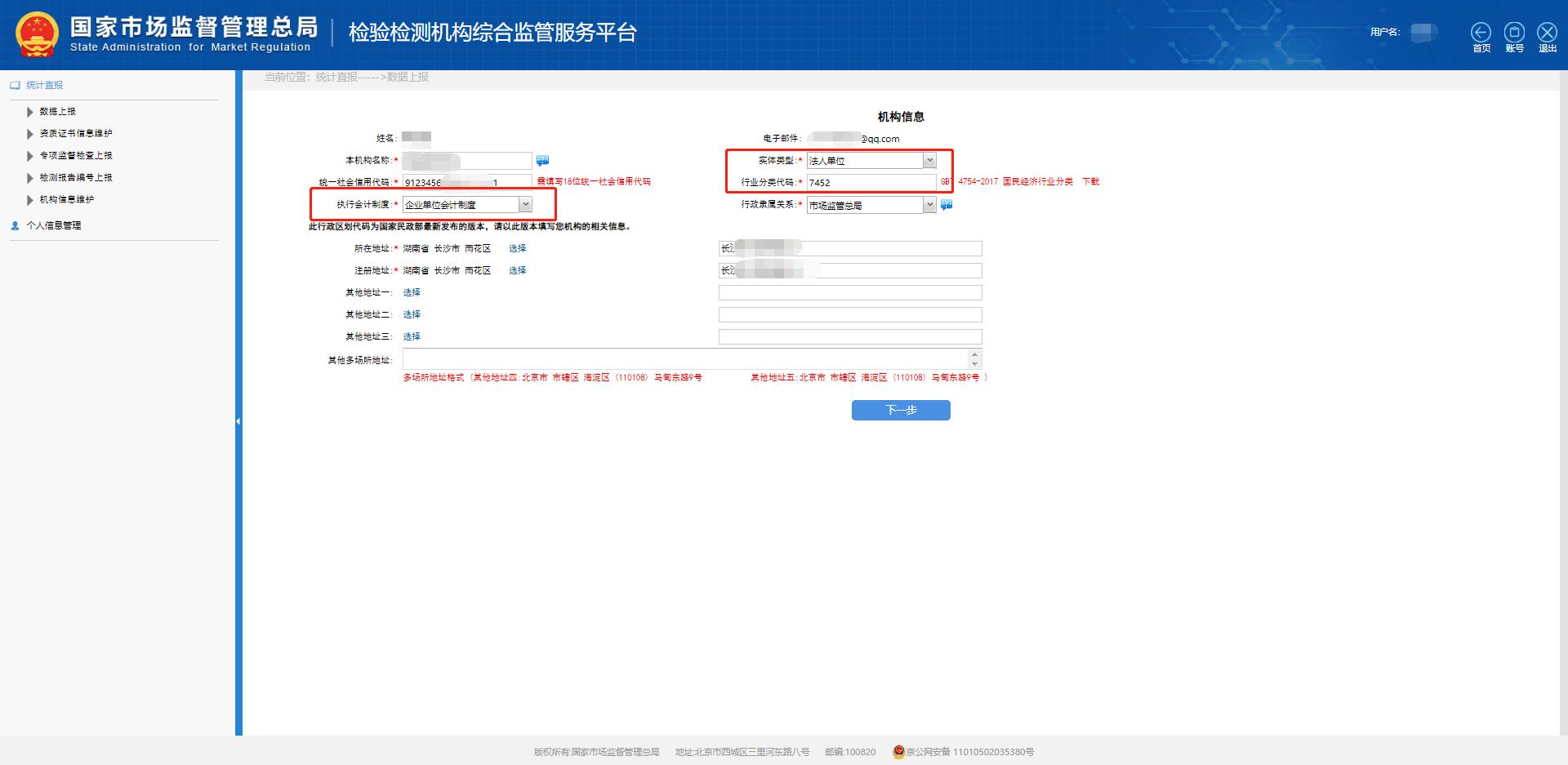Viewport: 1568px width, 765px height.
Task: Click the 首页 home icon at top right
Action: [x=1481, y=32]
